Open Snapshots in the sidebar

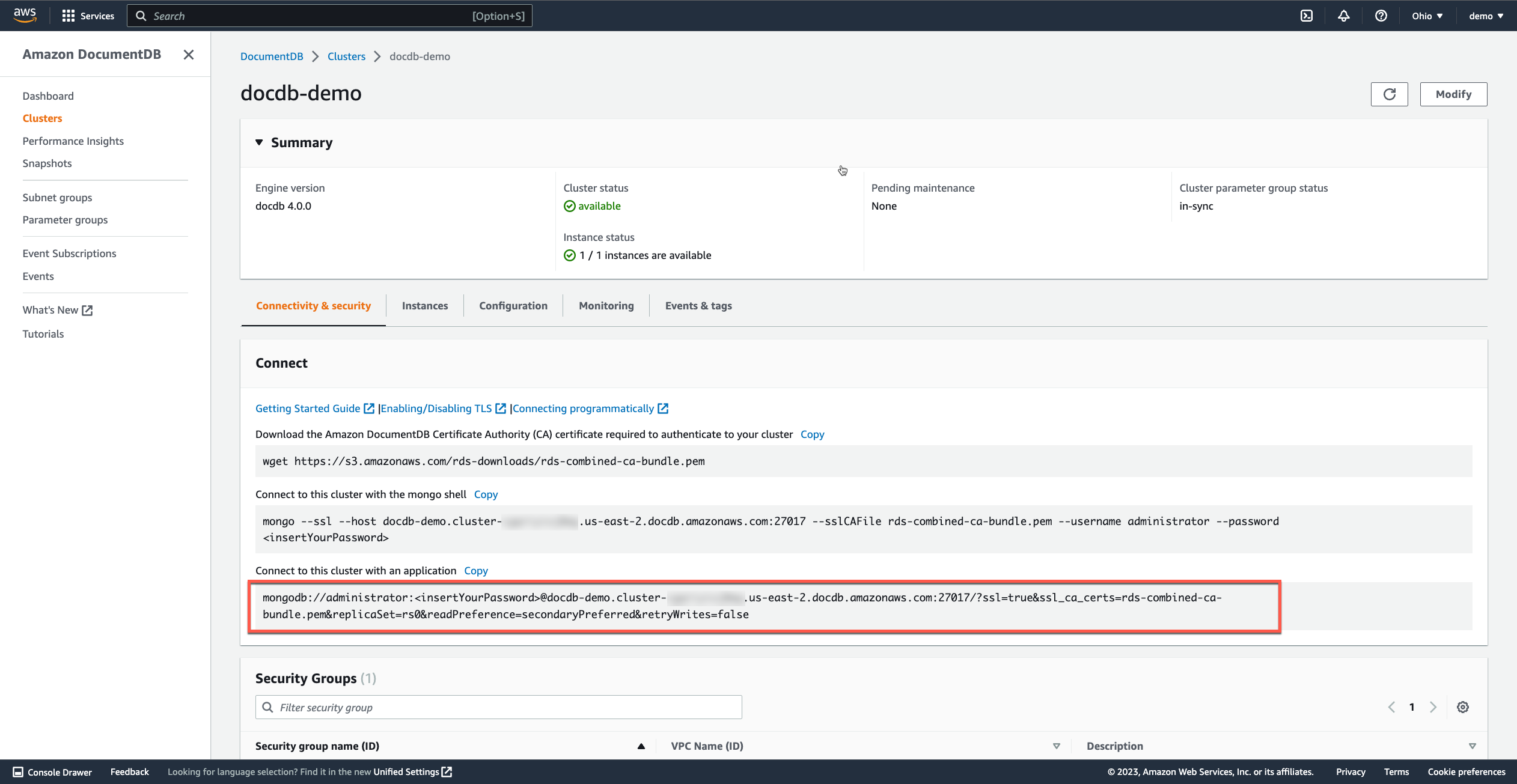click(47, 163)
